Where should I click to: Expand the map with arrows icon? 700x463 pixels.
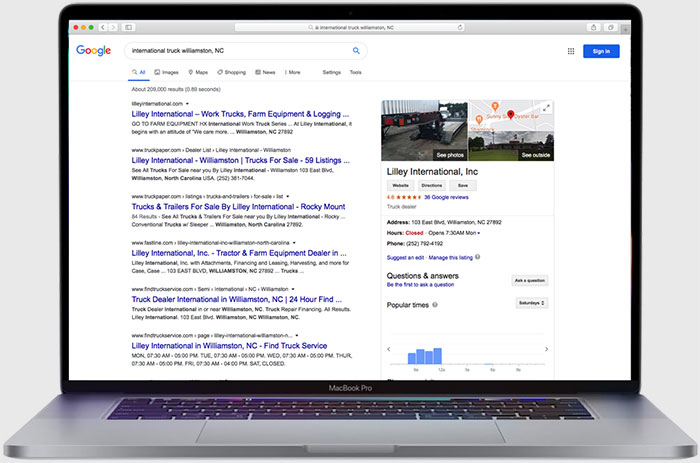click(x=546, y=108)
